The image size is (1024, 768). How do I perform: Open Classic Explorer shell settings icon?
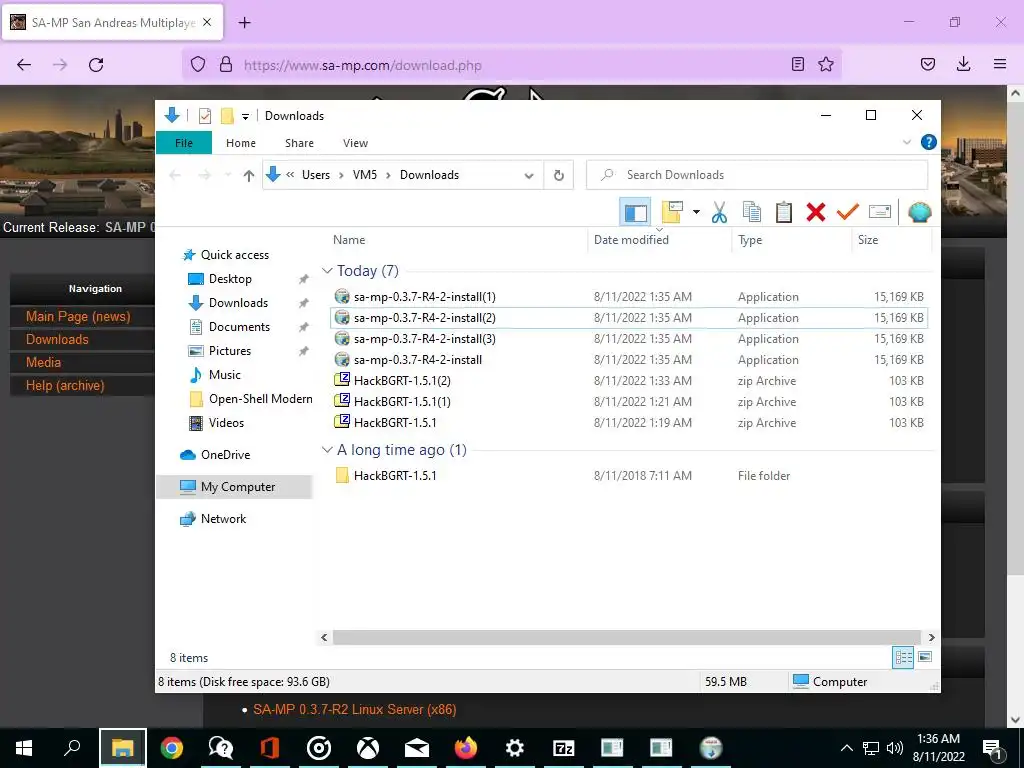coord(920,212)
